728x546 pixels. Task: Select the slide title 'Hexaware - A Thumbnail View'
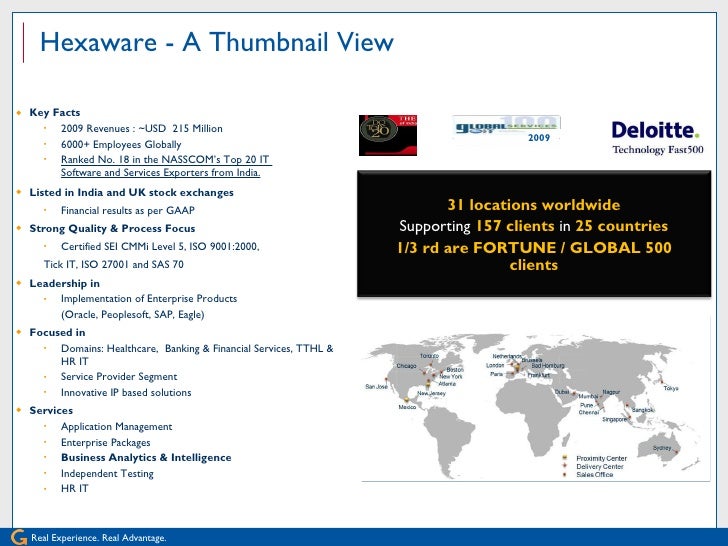[217, 42]
